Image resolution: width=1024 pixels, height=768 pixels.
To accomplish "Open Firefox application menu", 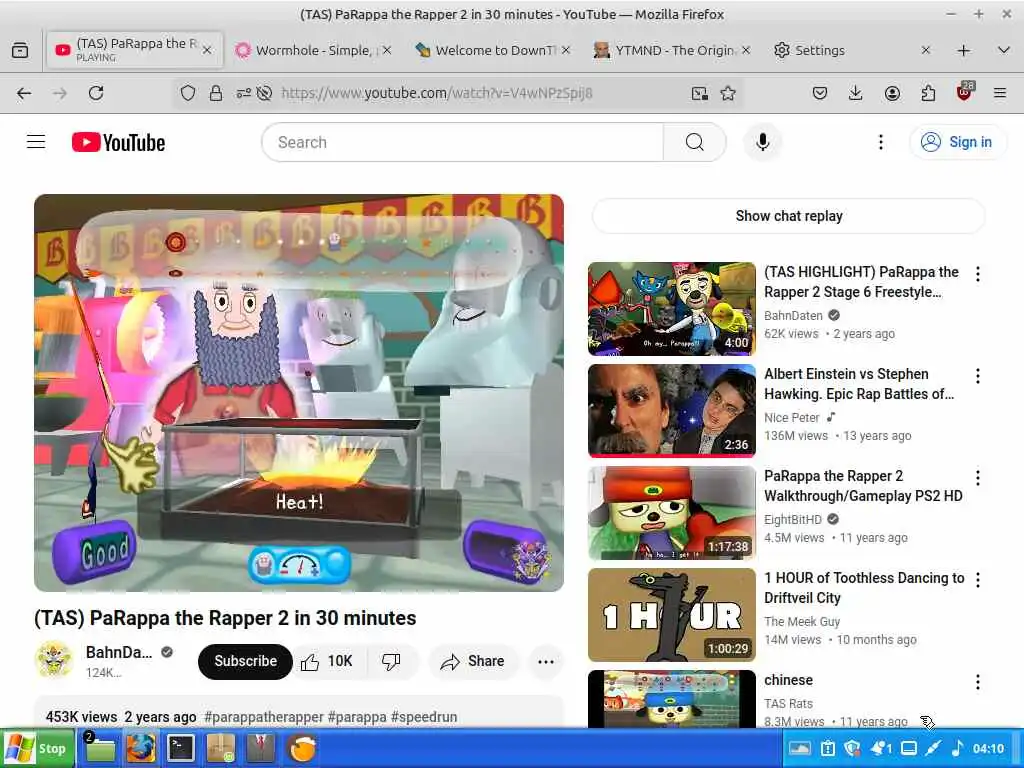I will [1000, 93].
